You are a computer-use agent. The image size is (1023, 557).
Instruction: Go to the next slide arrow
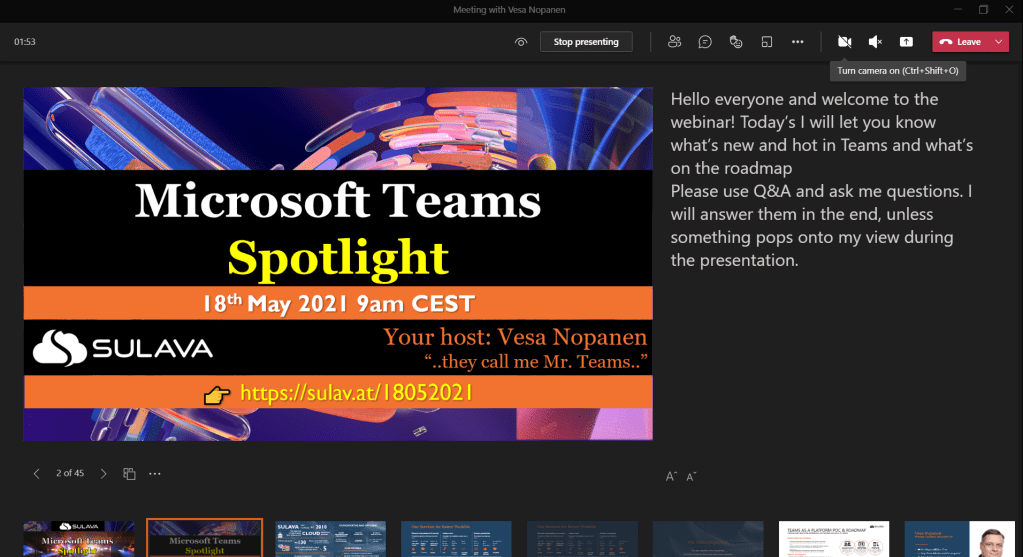click(103, 474)
